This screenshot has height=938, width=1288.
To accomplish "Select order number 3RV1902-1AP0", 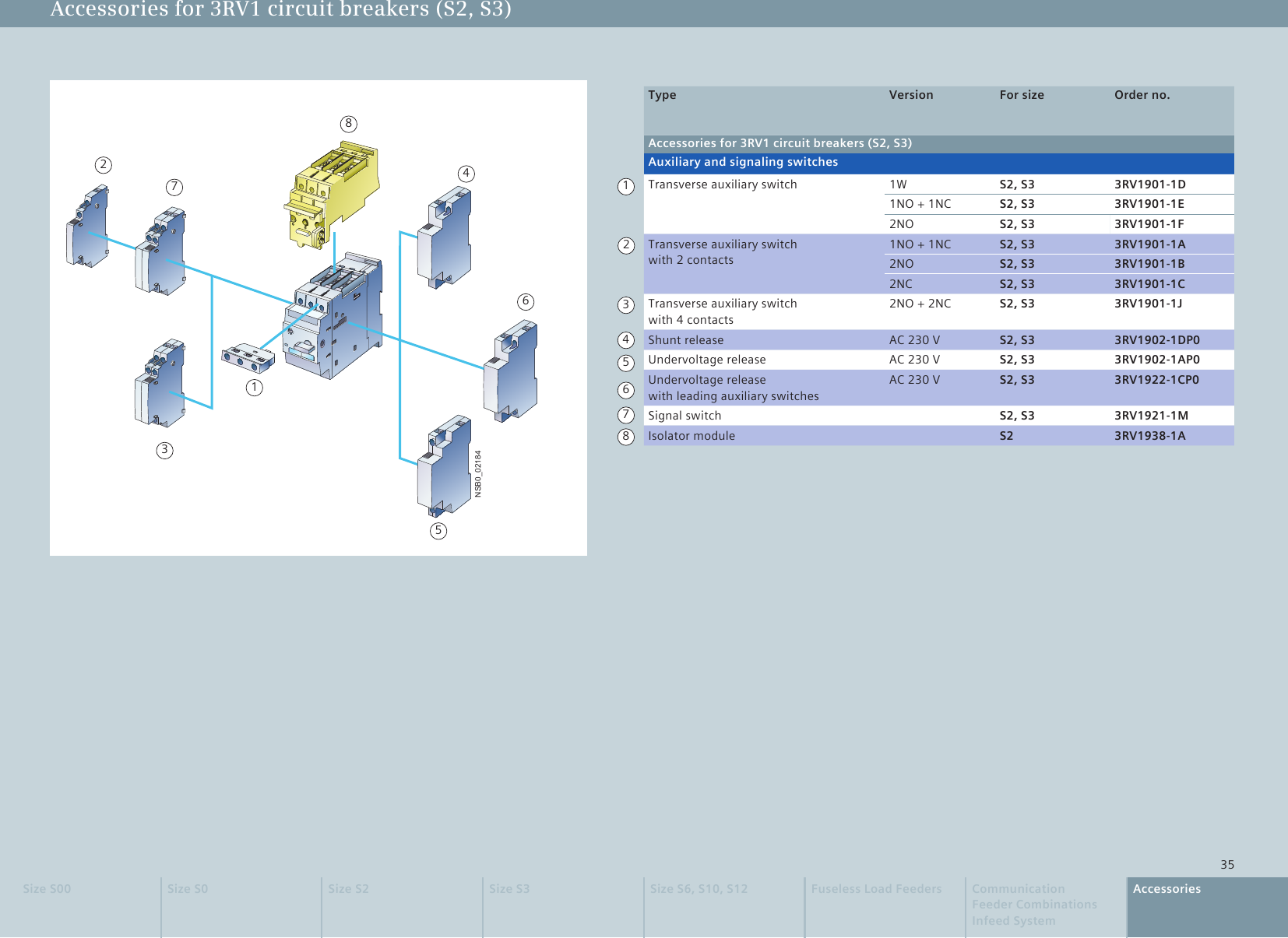I will pyautogui.click(x=1156, y=360).
